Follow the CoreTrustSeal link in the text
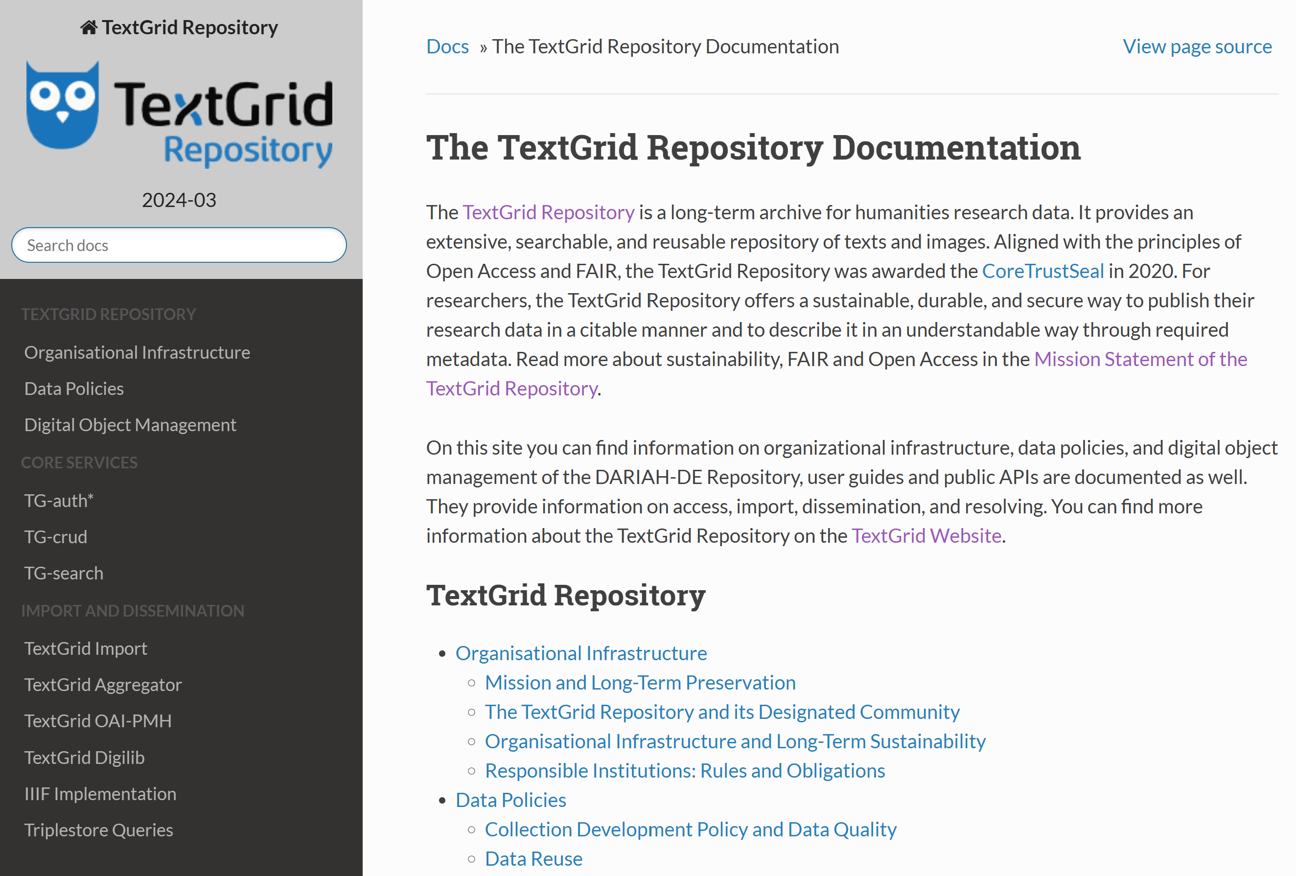This screenshot has width=1296, height=876. pyautogui.click(x=1043, y=270)
